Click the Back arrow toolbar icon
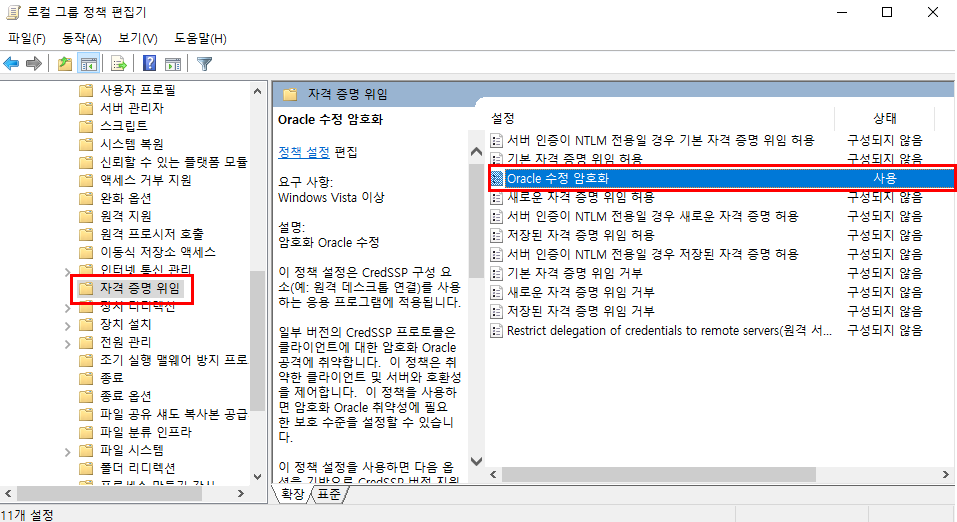Screen dimensions: 957x522 click(11, 63)
